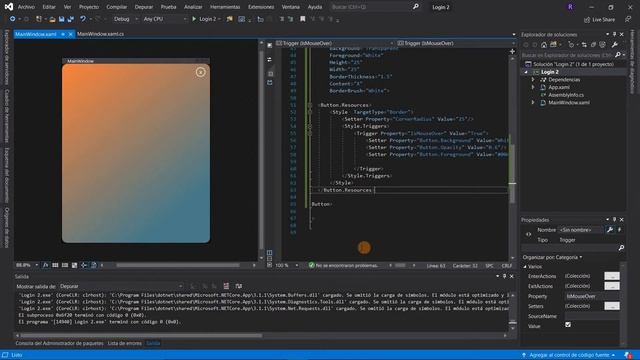Click the designer horizontal scrollbar

(178, 265)
